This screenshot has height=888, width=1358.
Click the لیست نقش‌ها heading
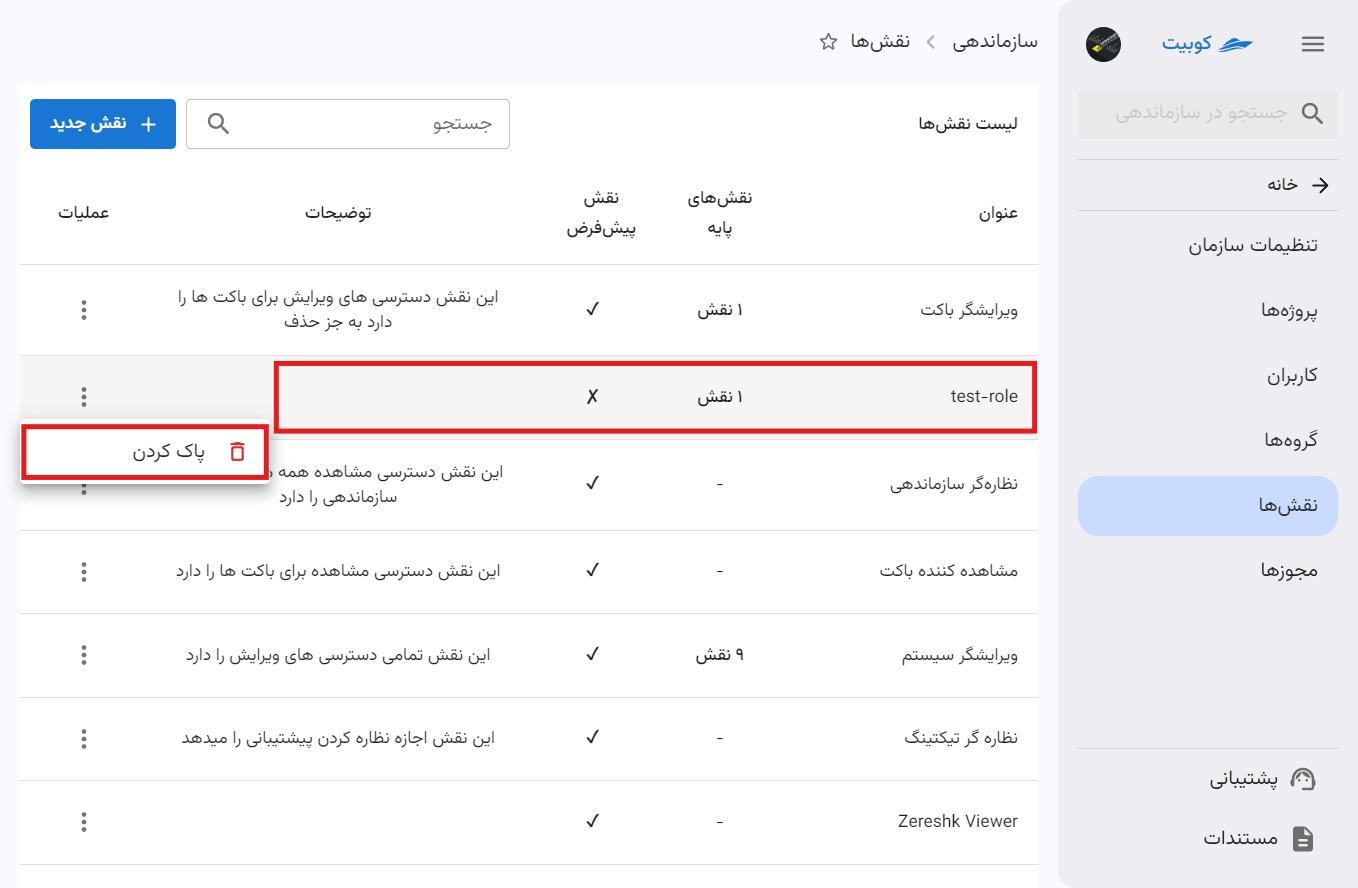point(968,124)
